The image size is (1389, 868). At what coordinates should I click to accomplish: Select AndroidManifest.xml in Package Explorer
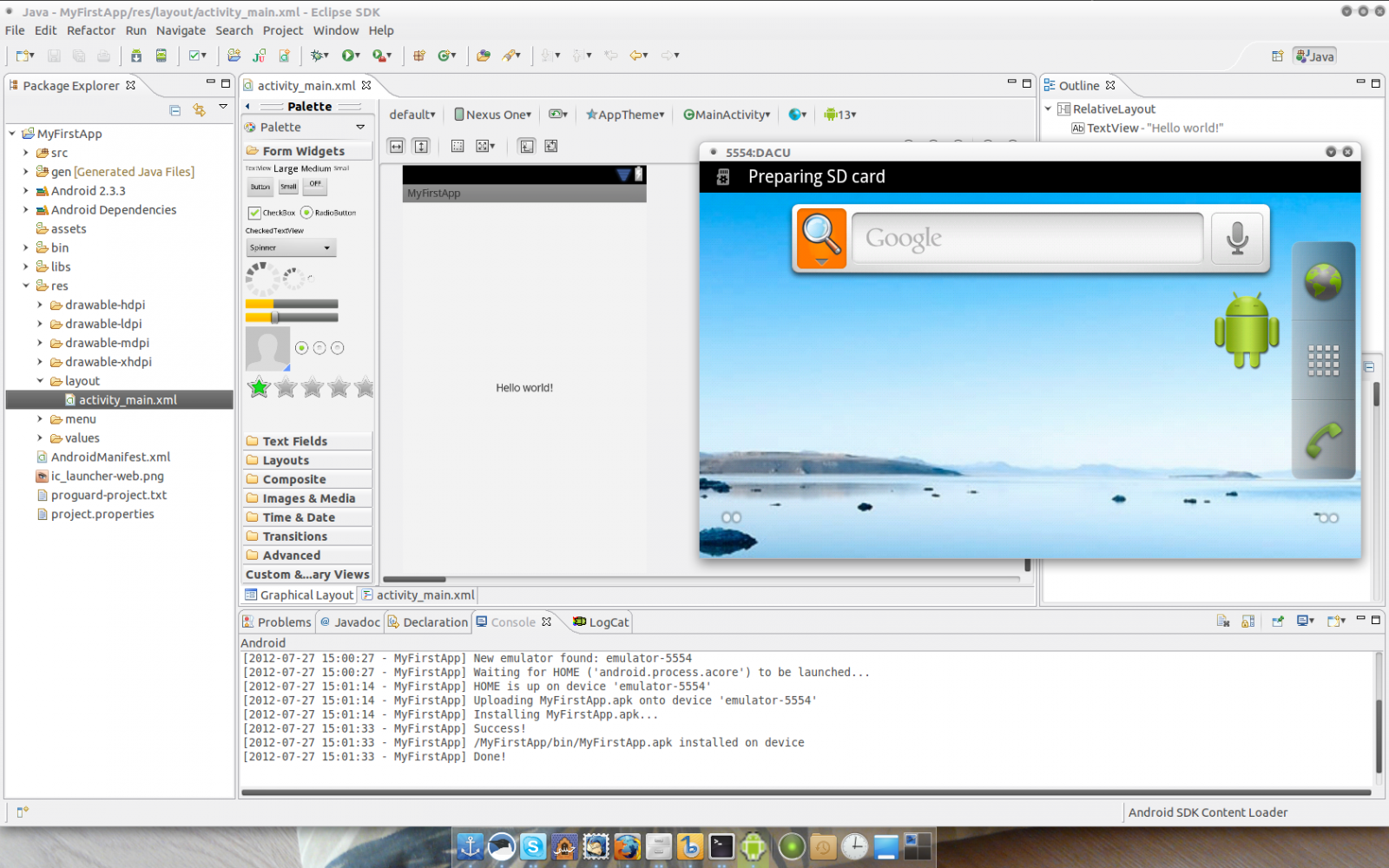(x=110, y=457)
